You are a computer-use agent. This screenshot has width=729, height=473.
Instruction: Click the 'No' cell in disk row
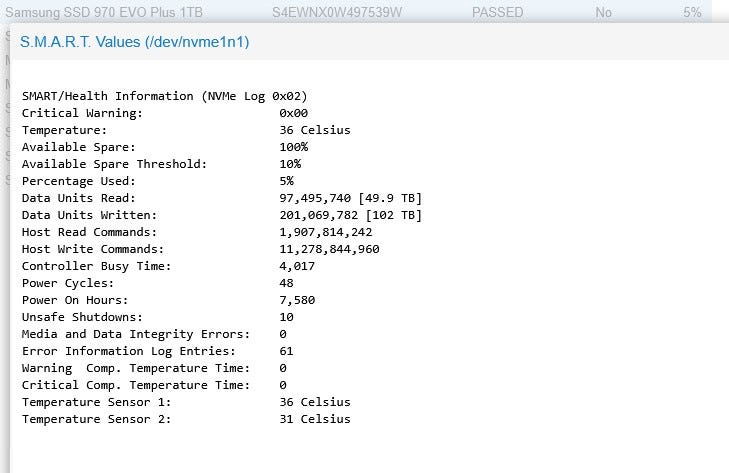pos(603,13)
